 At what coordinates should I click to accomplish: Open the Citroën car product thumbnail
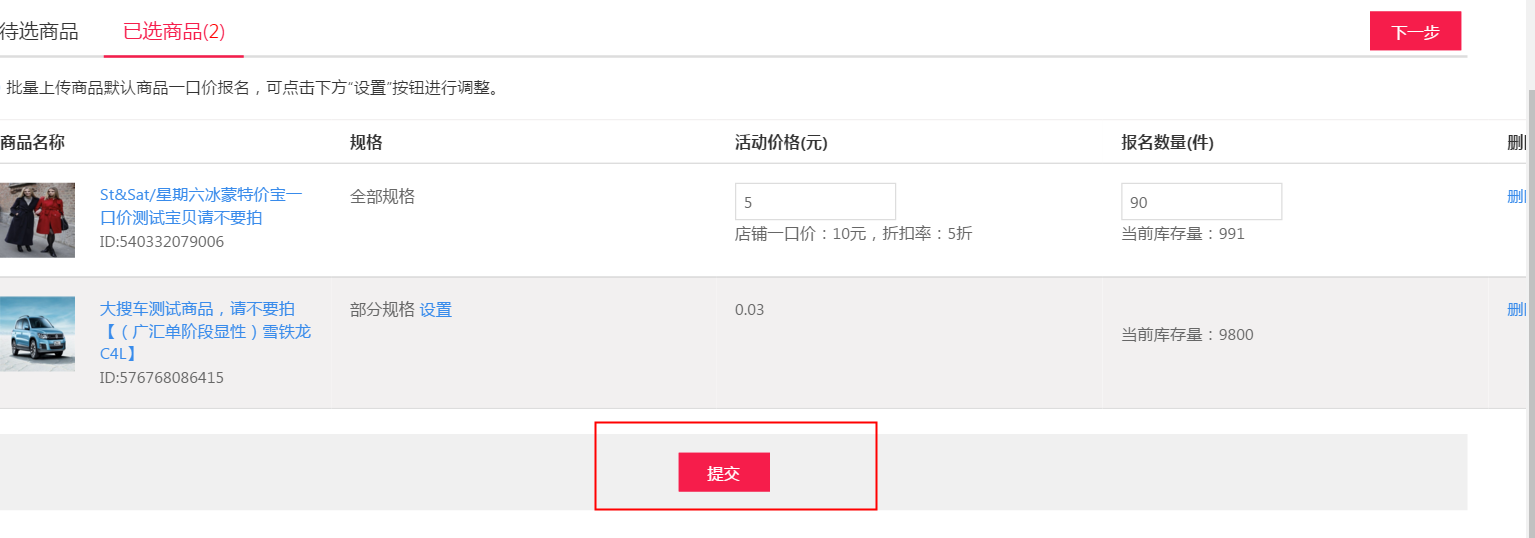[x=37, y=334]
